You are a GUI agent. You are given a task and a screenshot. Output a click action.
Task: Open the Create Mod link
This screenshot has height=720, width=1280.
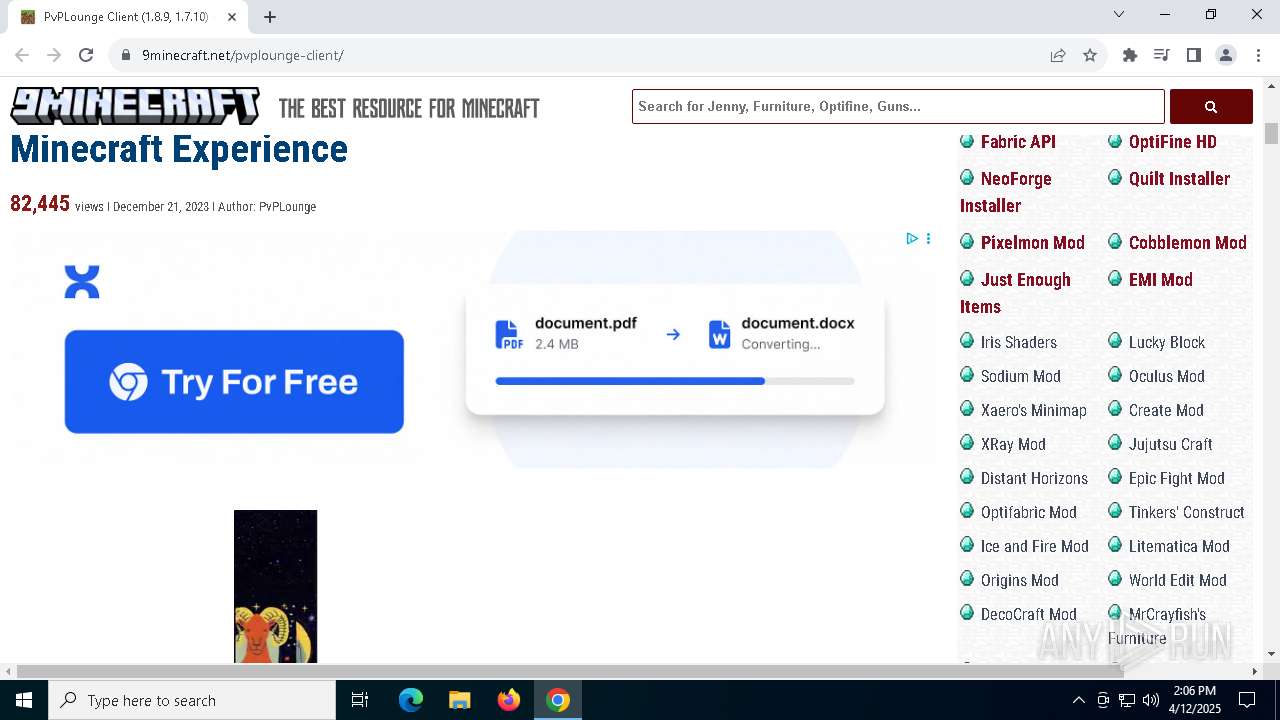pyautogui.click(x=1166, y=410)
